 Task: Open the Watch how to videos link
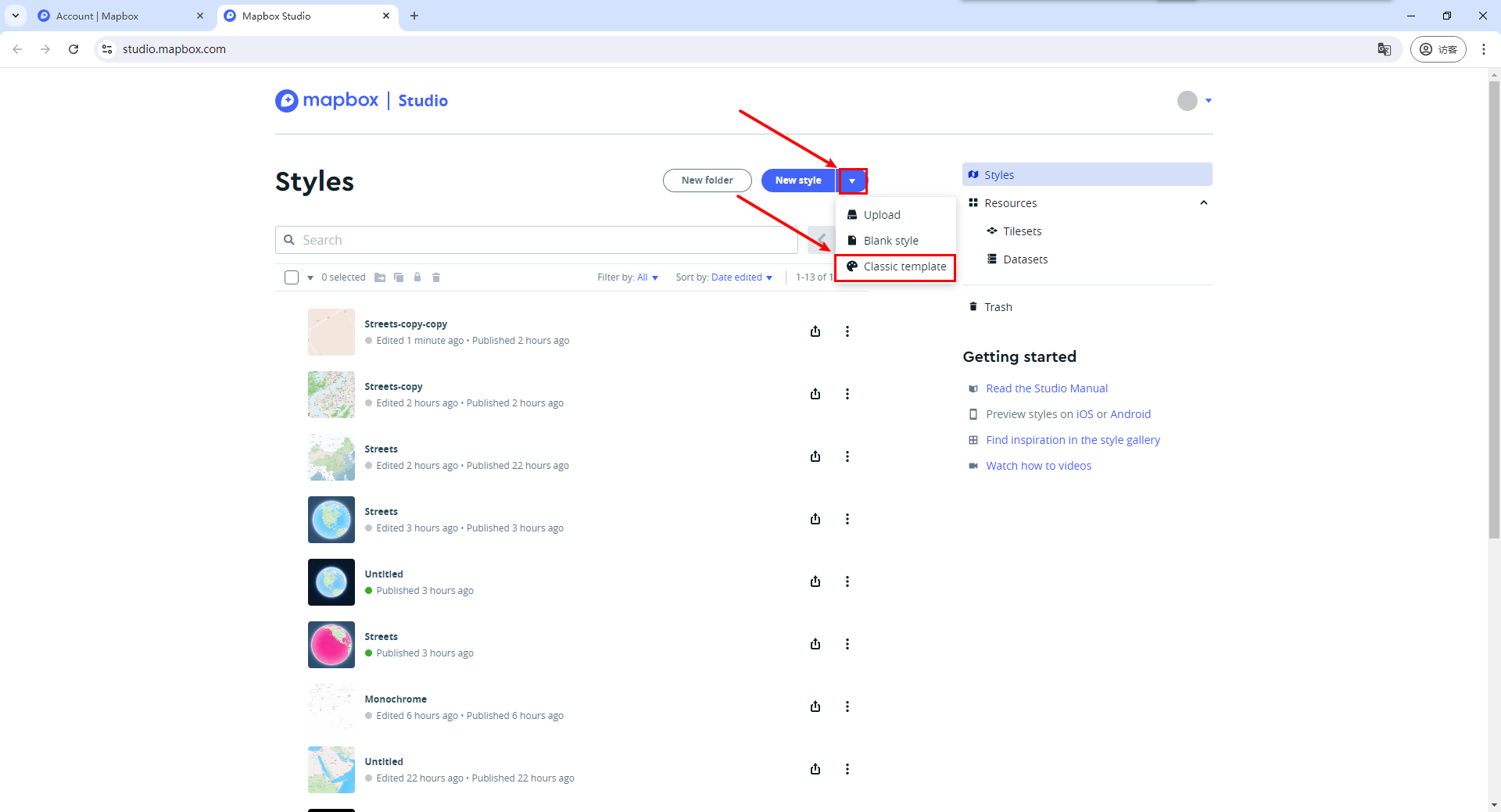1038,466
